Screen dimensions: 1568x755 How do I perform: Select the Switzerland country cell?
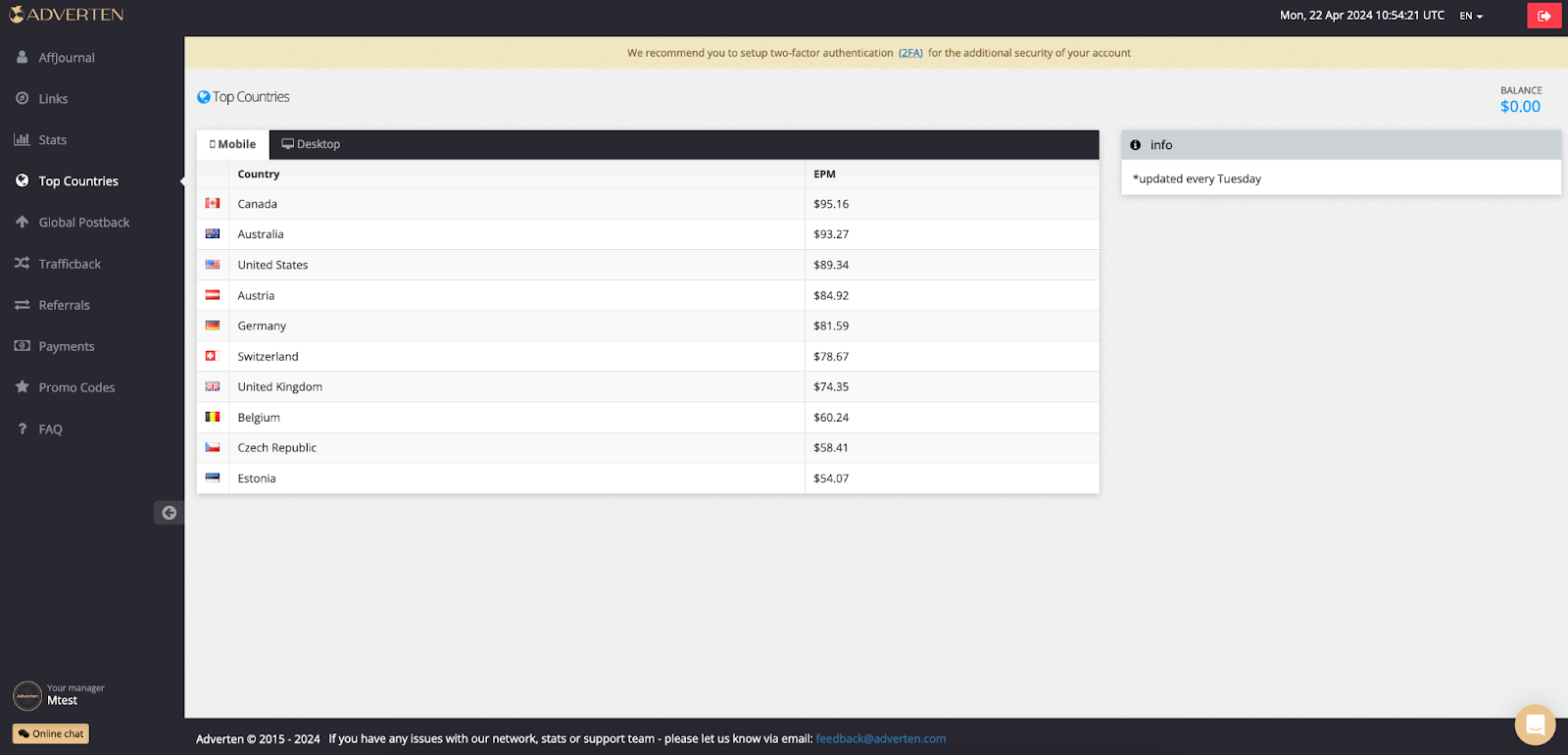point(516,356)
